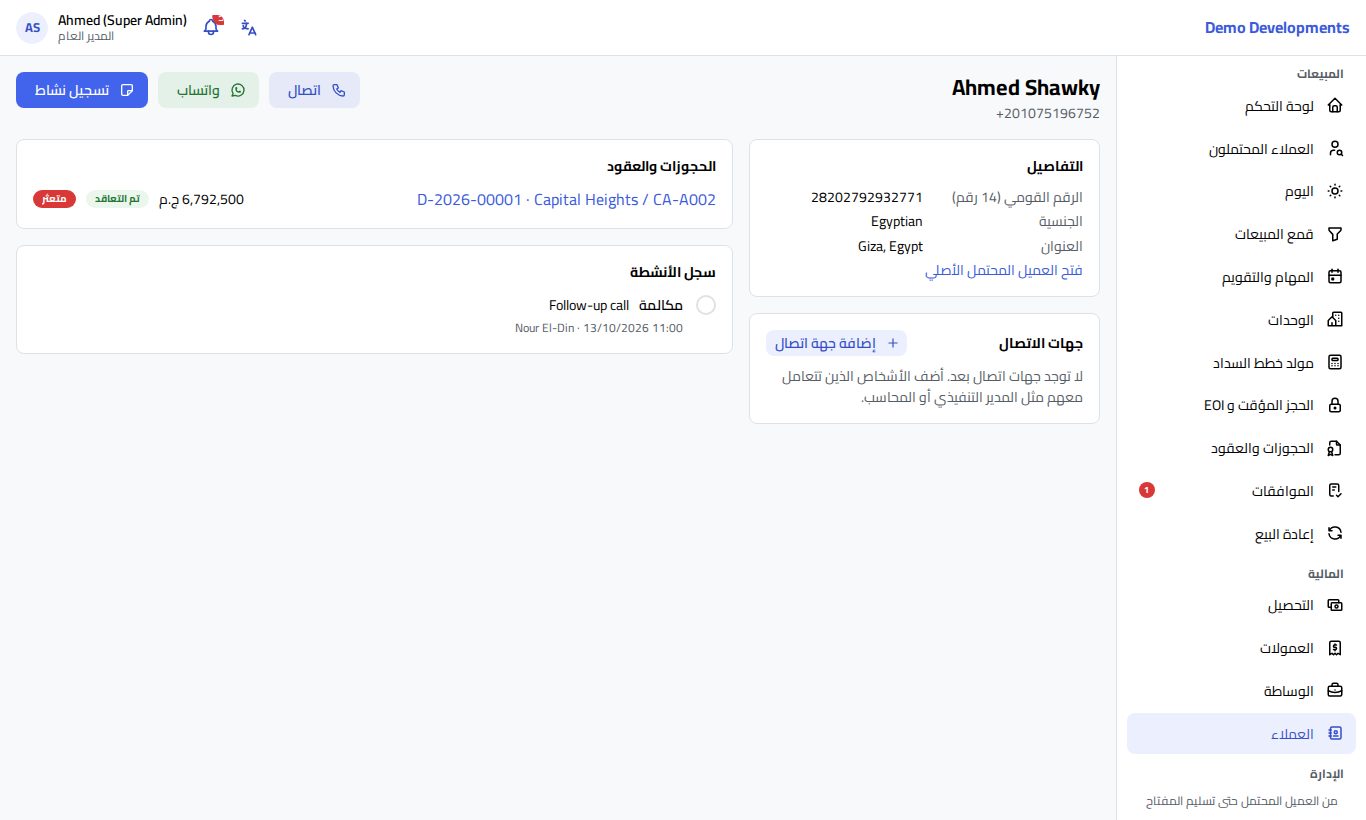Click the red approvals count badge

pyautogui.click(x=1147, y=490)
